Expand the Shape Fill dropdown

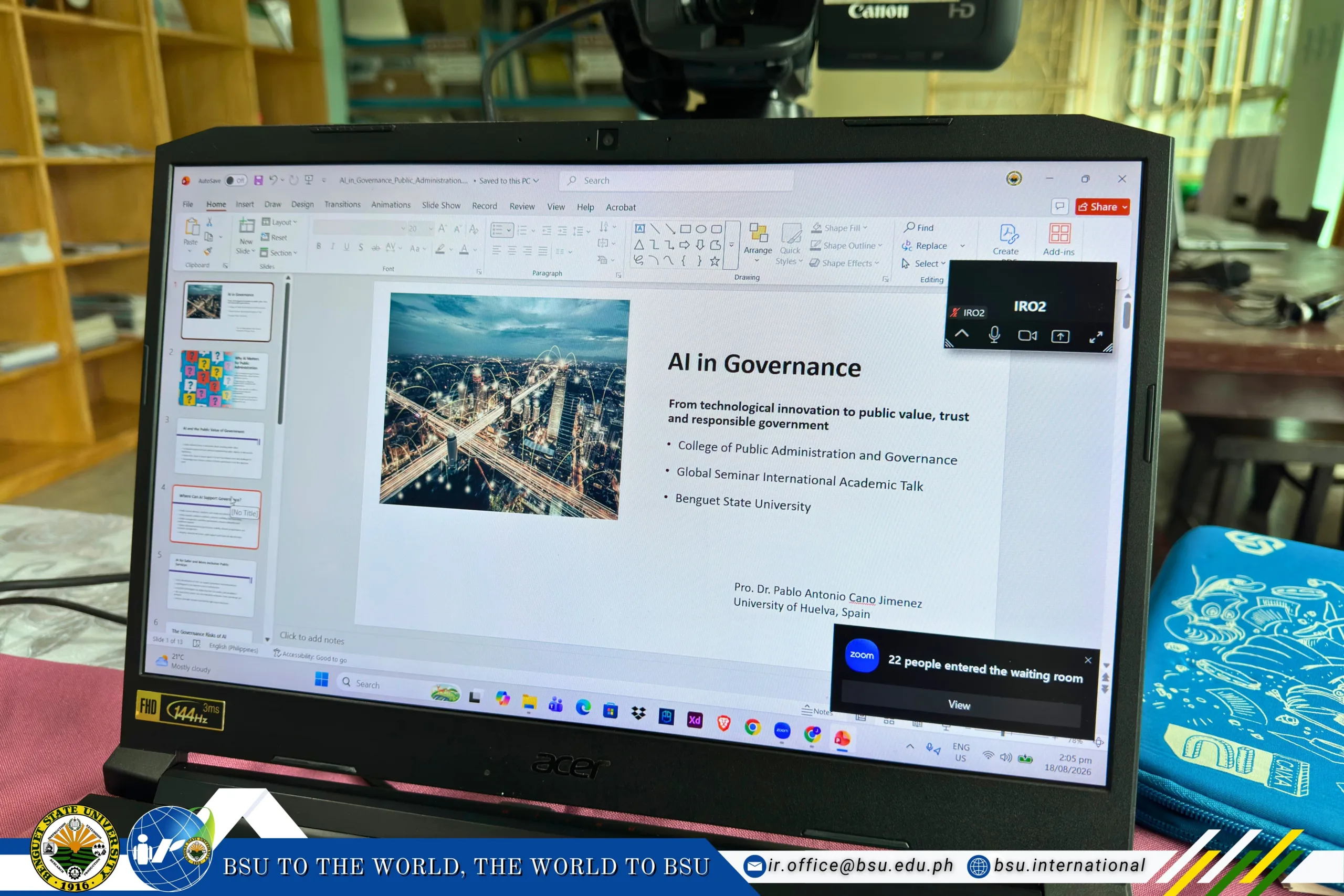coord(840,227)
